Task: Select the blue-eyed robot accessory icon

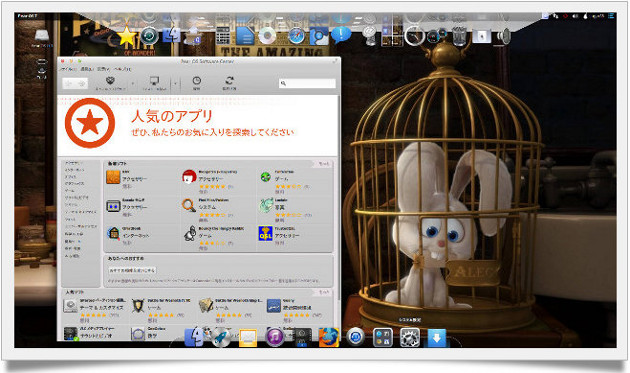Action: click(x=113, y=206)
